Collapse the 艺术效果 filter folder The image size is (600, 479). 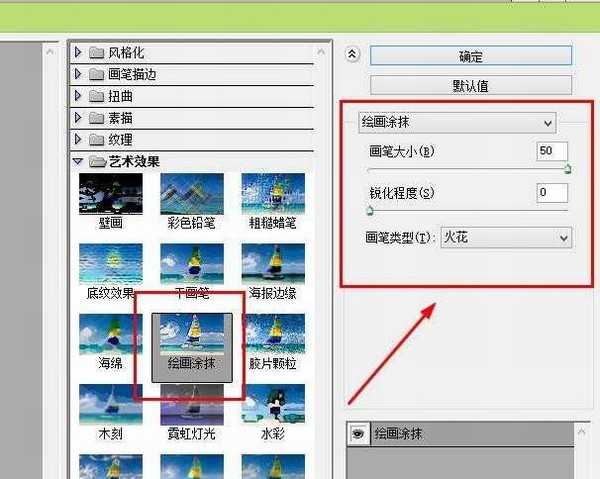pos(79,162)
